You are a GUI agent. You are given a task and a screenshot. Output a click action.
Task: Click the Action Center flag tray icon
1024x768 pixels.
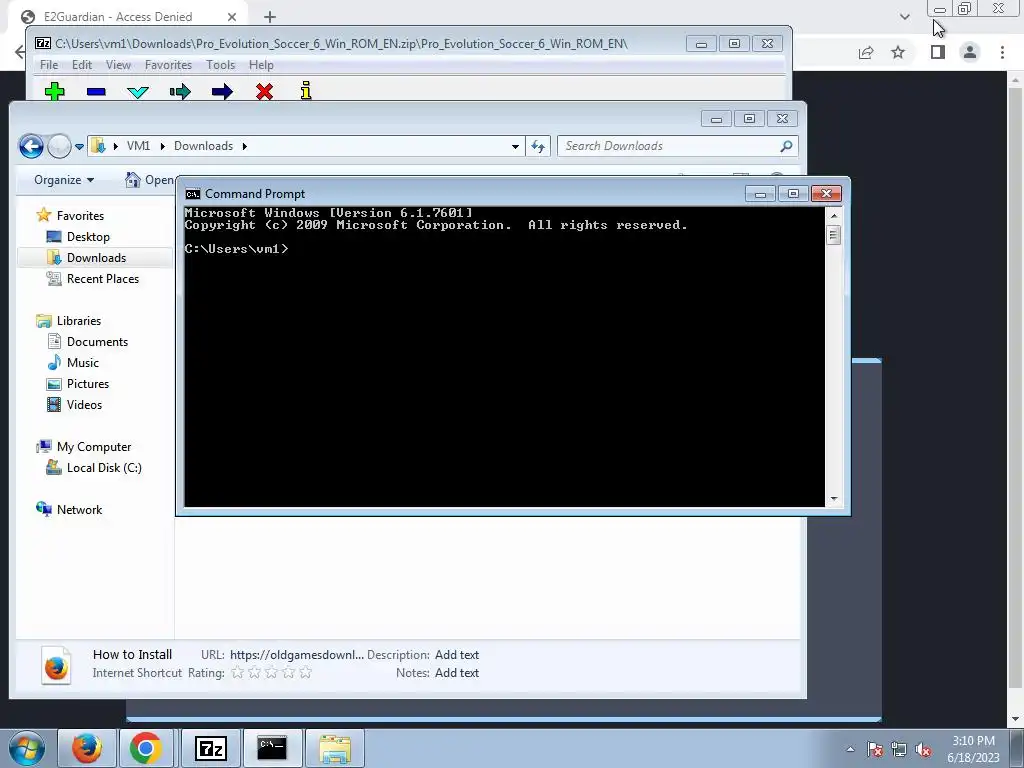point(875,749)
